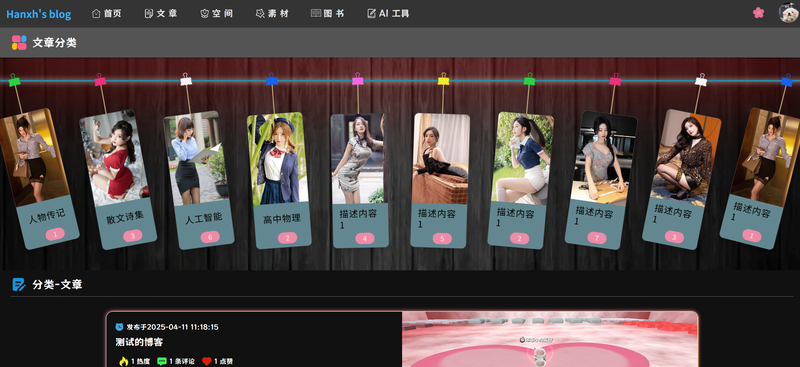
Task: Open the pink cover image of 测试的博客
Action: pyautogui.click(x=550, y=339)
